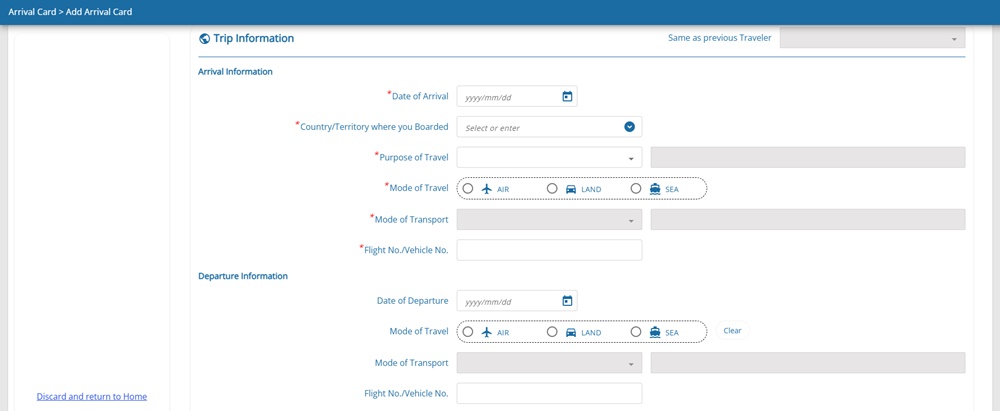Click the Date of Departure label

pos(413,301)
